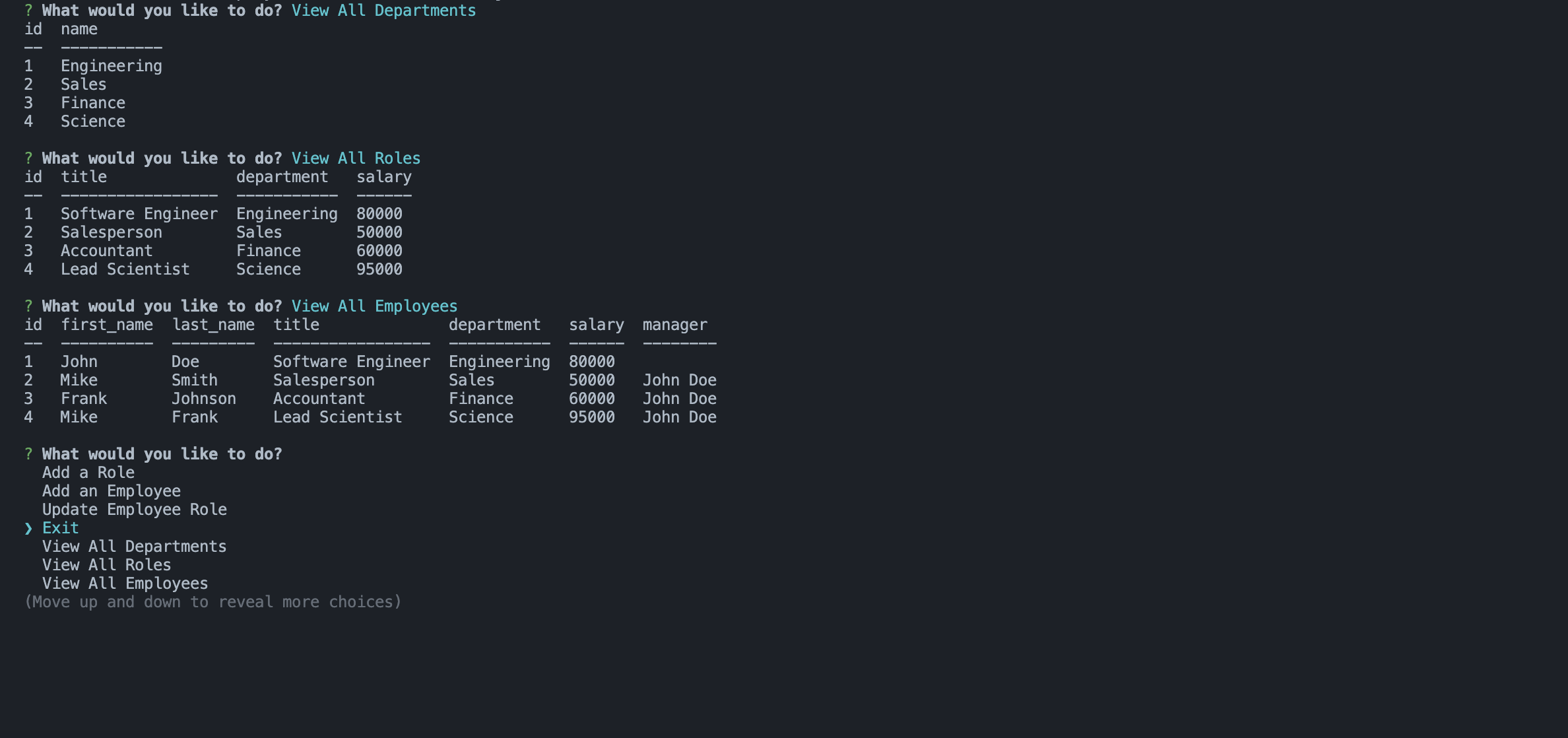Choose Add a Role option
Screen dimensions: 1568x738
tap(88, 473)
